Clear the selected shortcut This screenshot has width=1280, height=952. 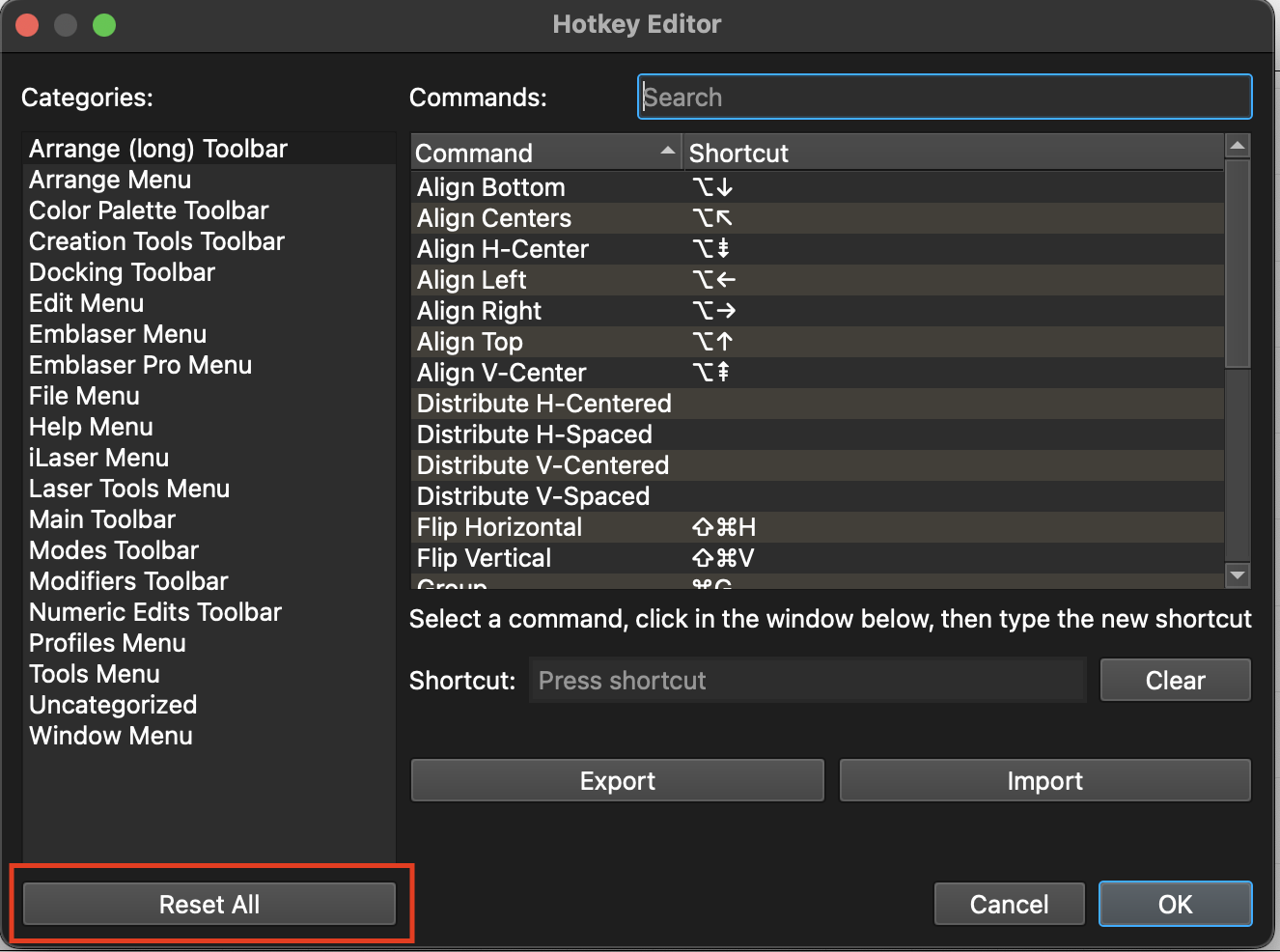pos(1175,681)
